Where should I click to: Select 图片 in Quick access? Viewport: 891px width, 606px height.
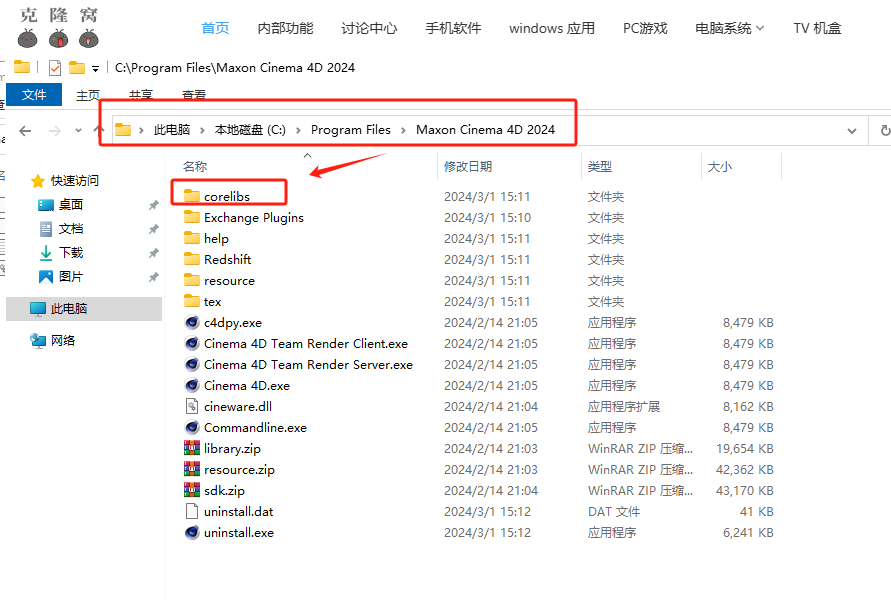(x=71, y=276)
